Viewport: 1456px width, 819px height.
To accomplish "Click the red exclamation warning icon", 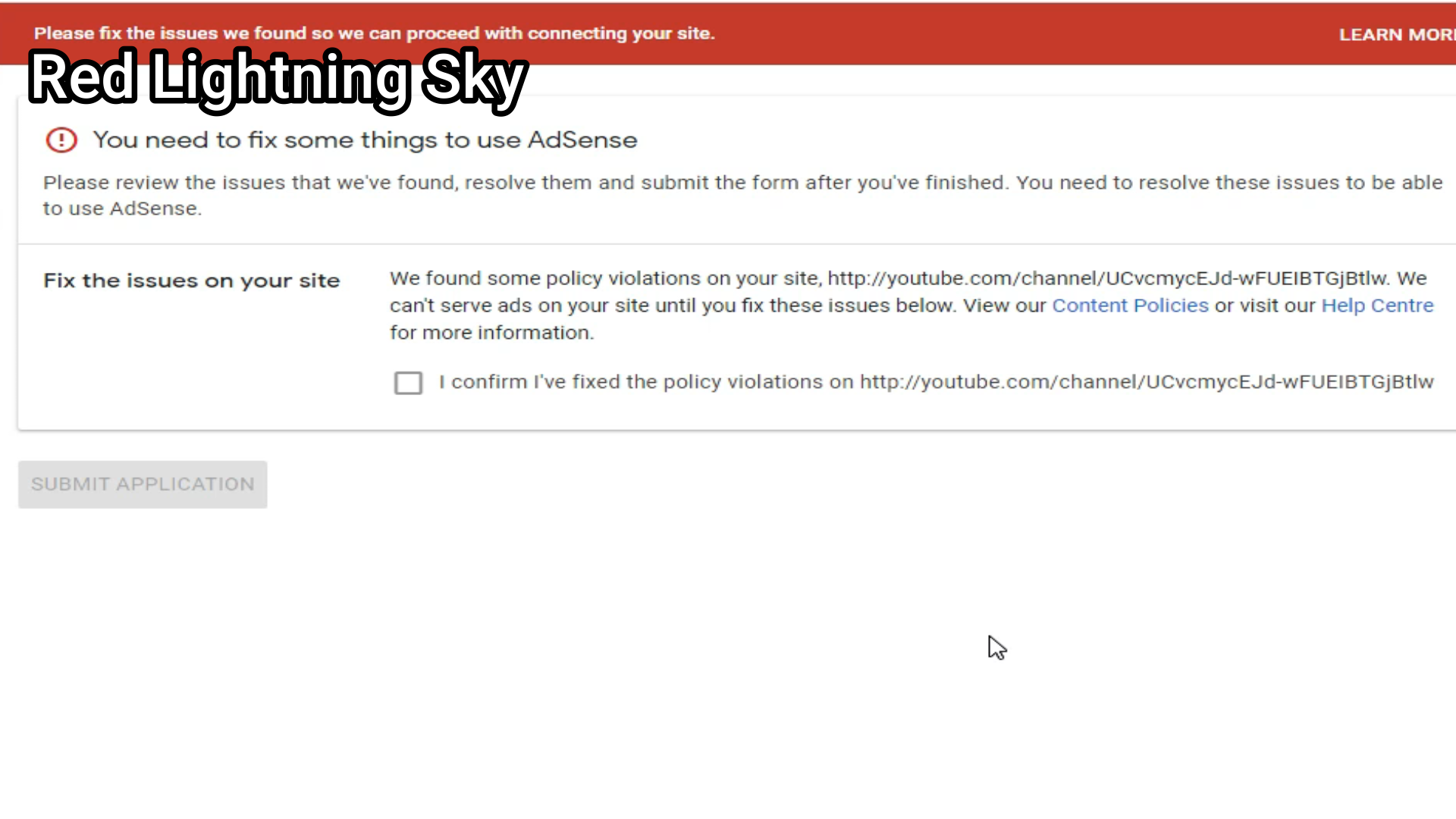I will click(x=61, y=140).
